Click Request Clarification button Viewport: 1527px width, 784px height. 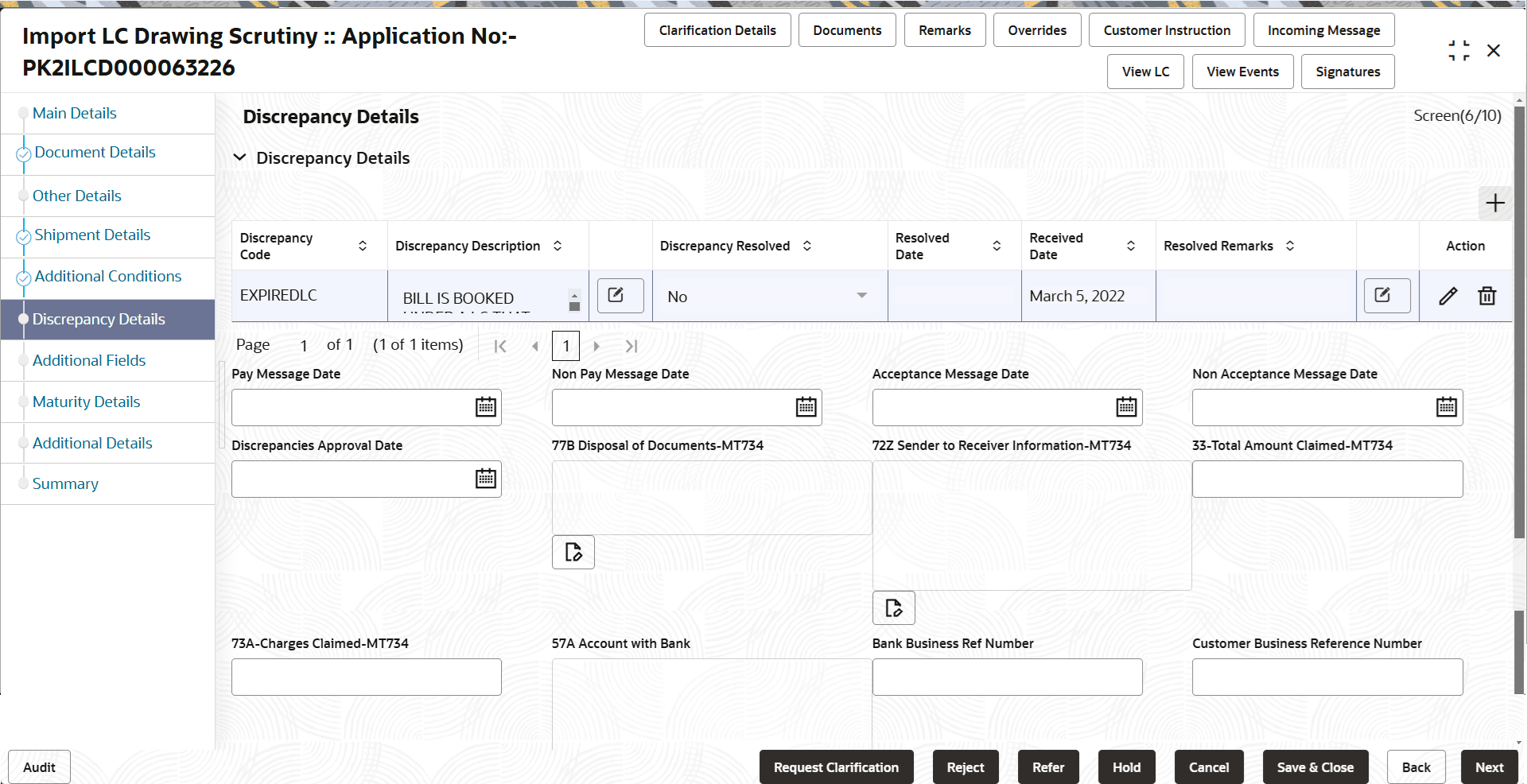836,767
